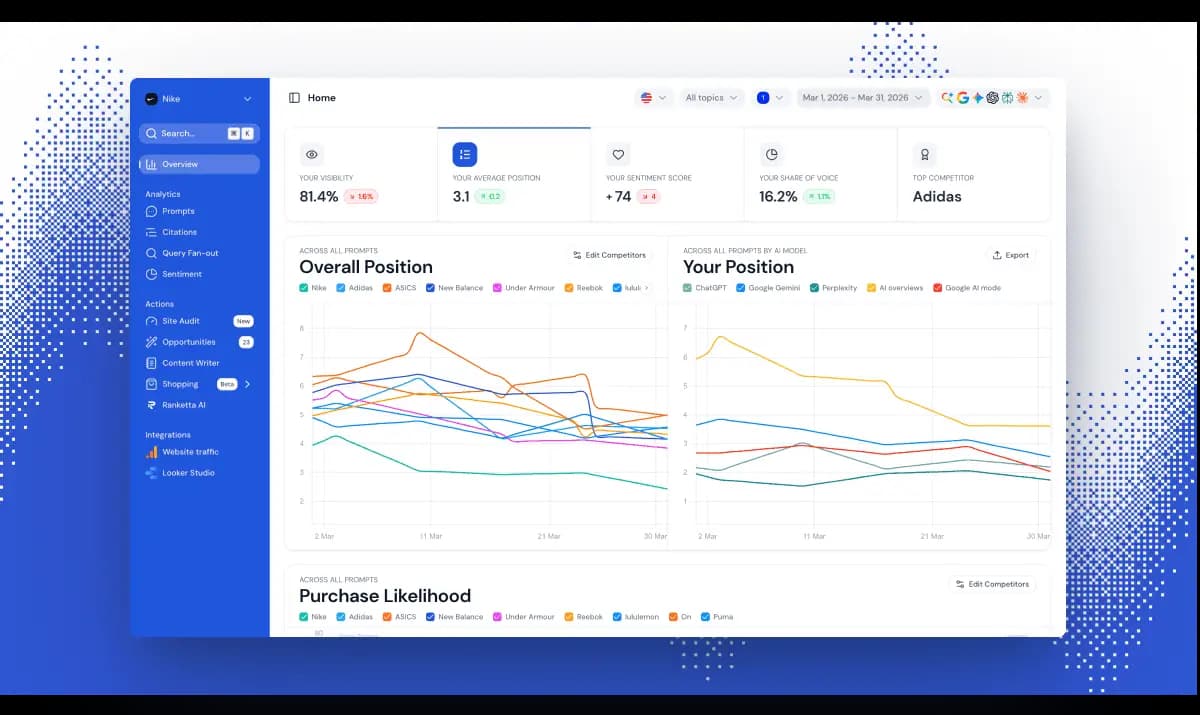
Task: Open the Overview page in sidebar
Action: pyautogui.click(x=199, y=164)
